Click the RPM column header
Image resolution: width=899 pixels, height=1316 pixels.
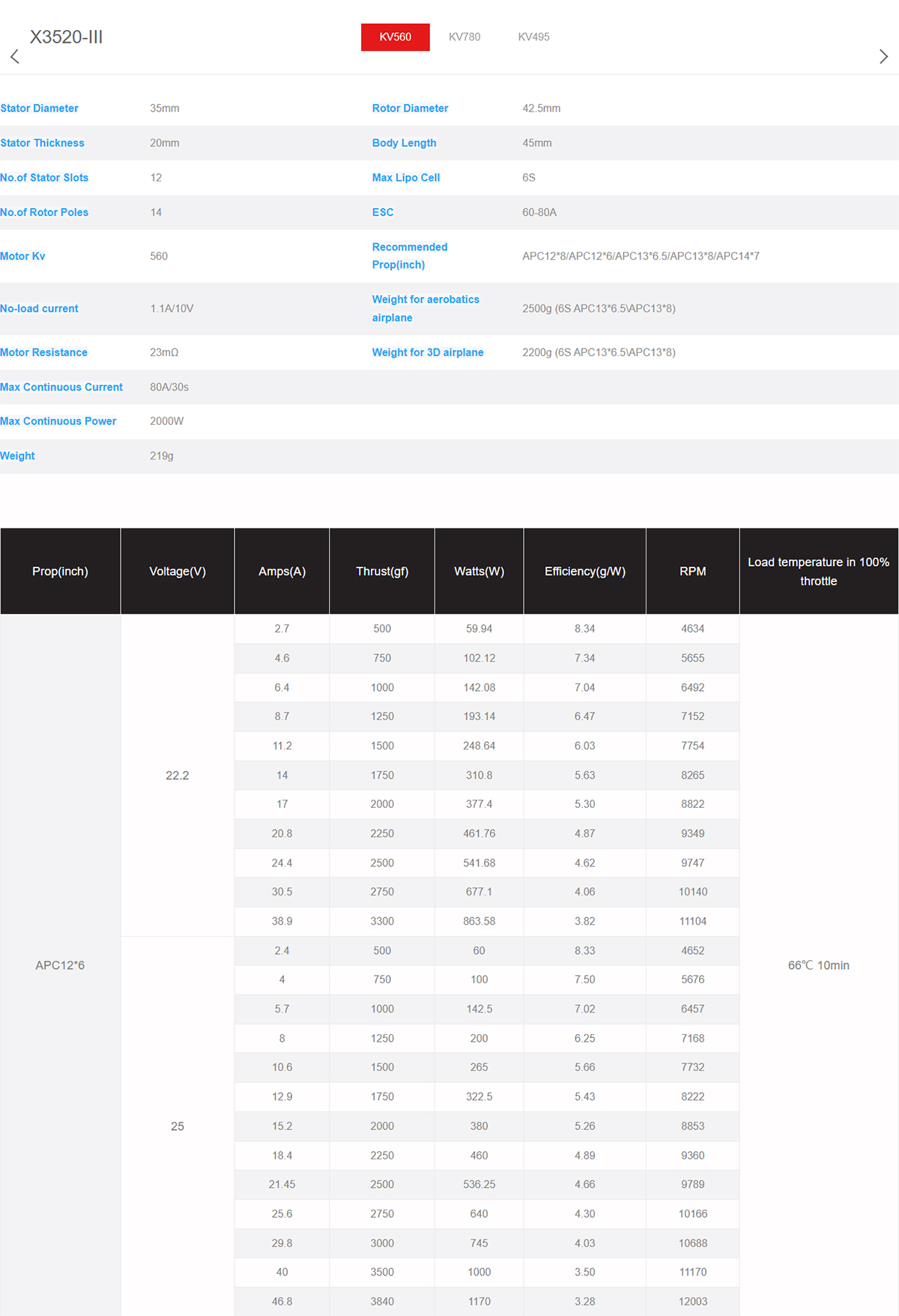[x=692, y=571]
